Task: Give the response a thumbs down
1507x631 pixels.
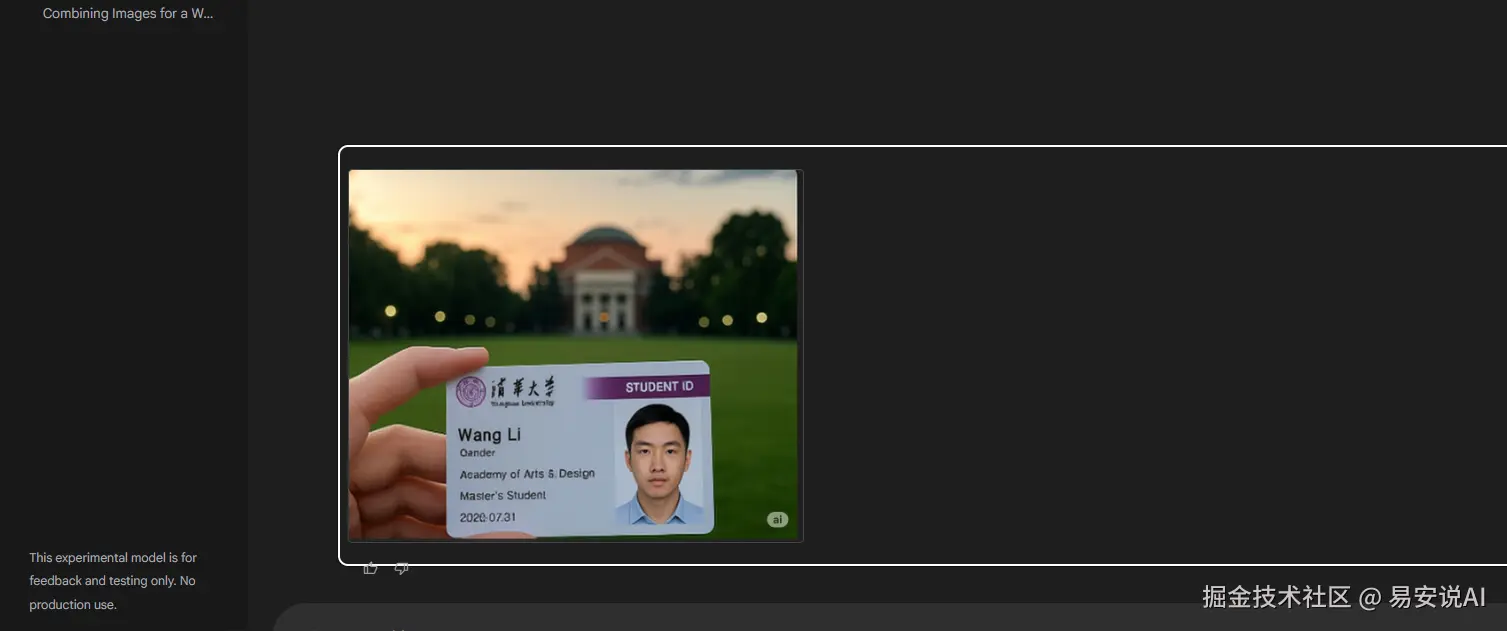Action: (402, 568)
